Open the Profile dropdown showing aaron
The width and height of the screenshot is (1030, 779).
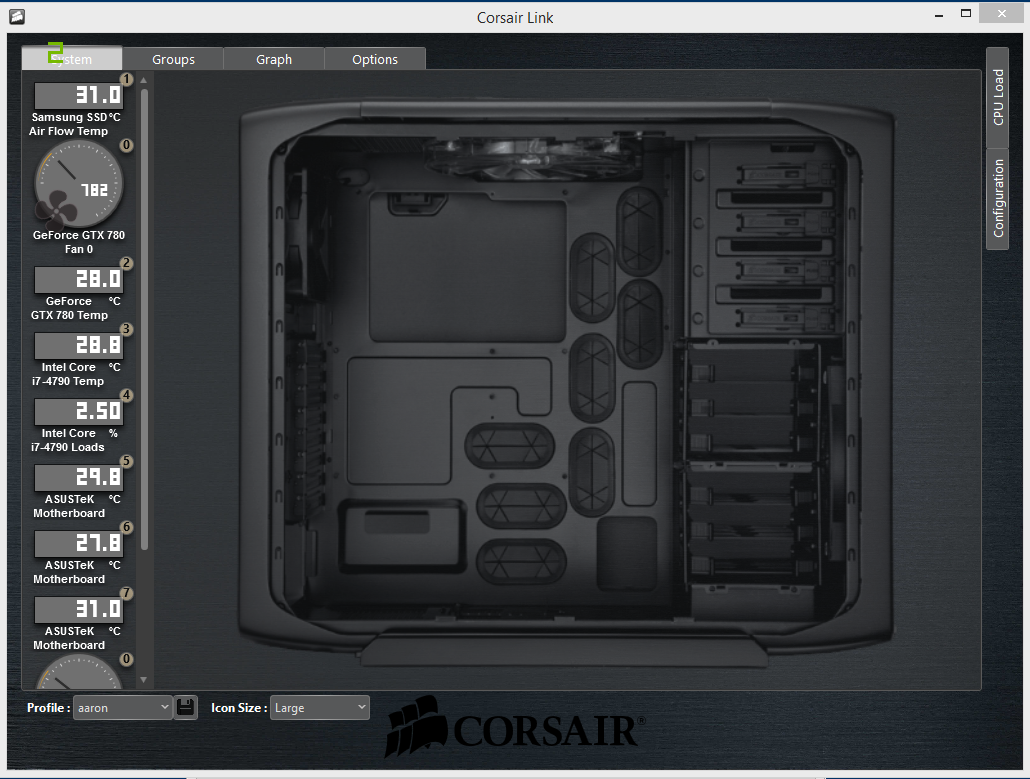[123, 707]
